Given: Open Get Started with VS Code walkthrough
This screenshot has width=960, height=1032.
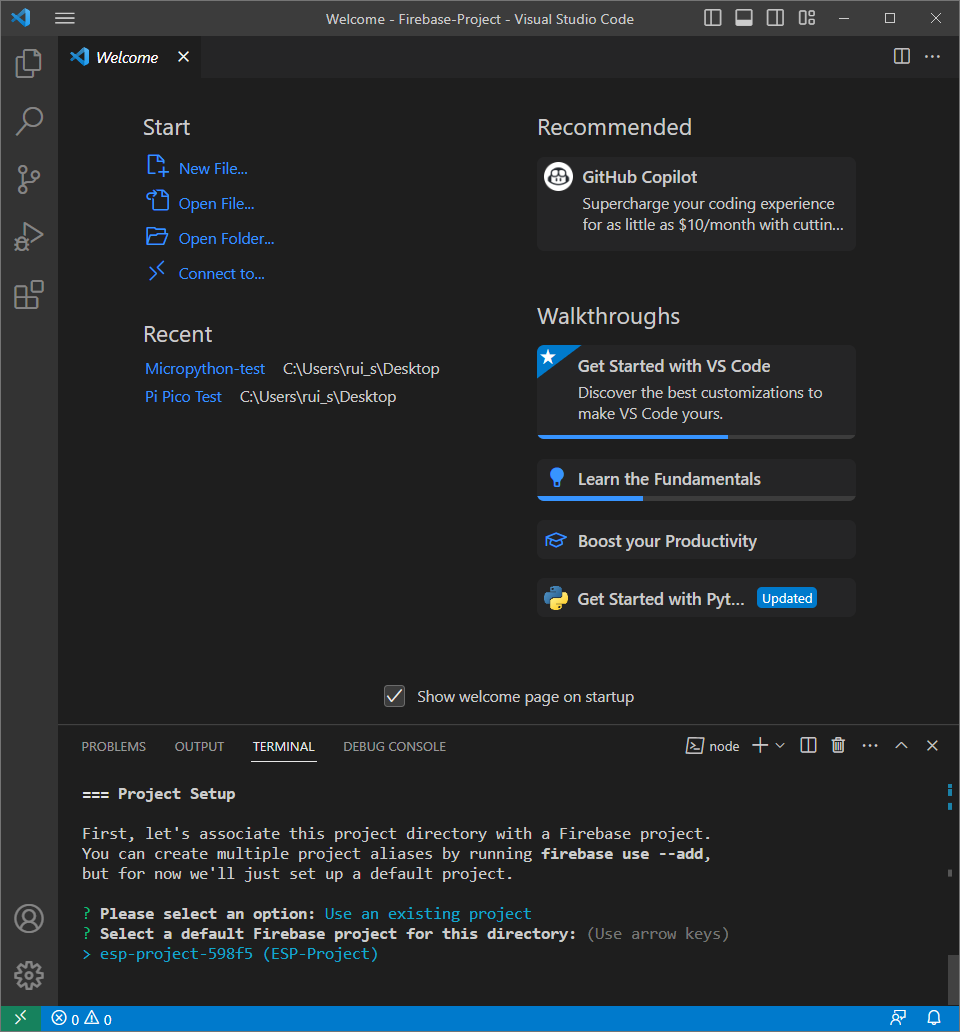Looking at the screenshot, I should (x=696, y=391).
